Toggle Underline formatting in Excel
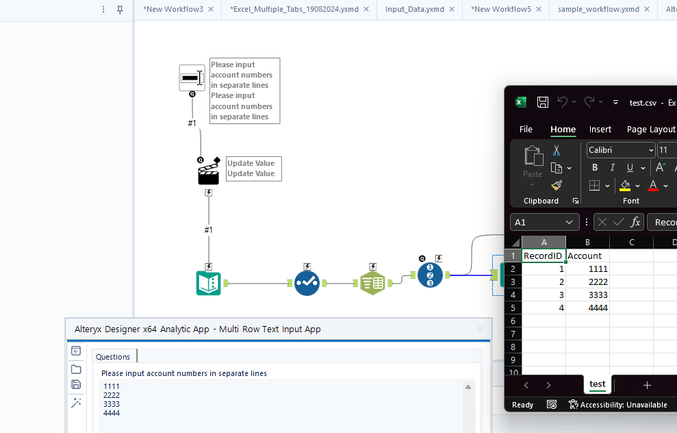The width and height of the screenshot is (677, 433). coord(630,168)
